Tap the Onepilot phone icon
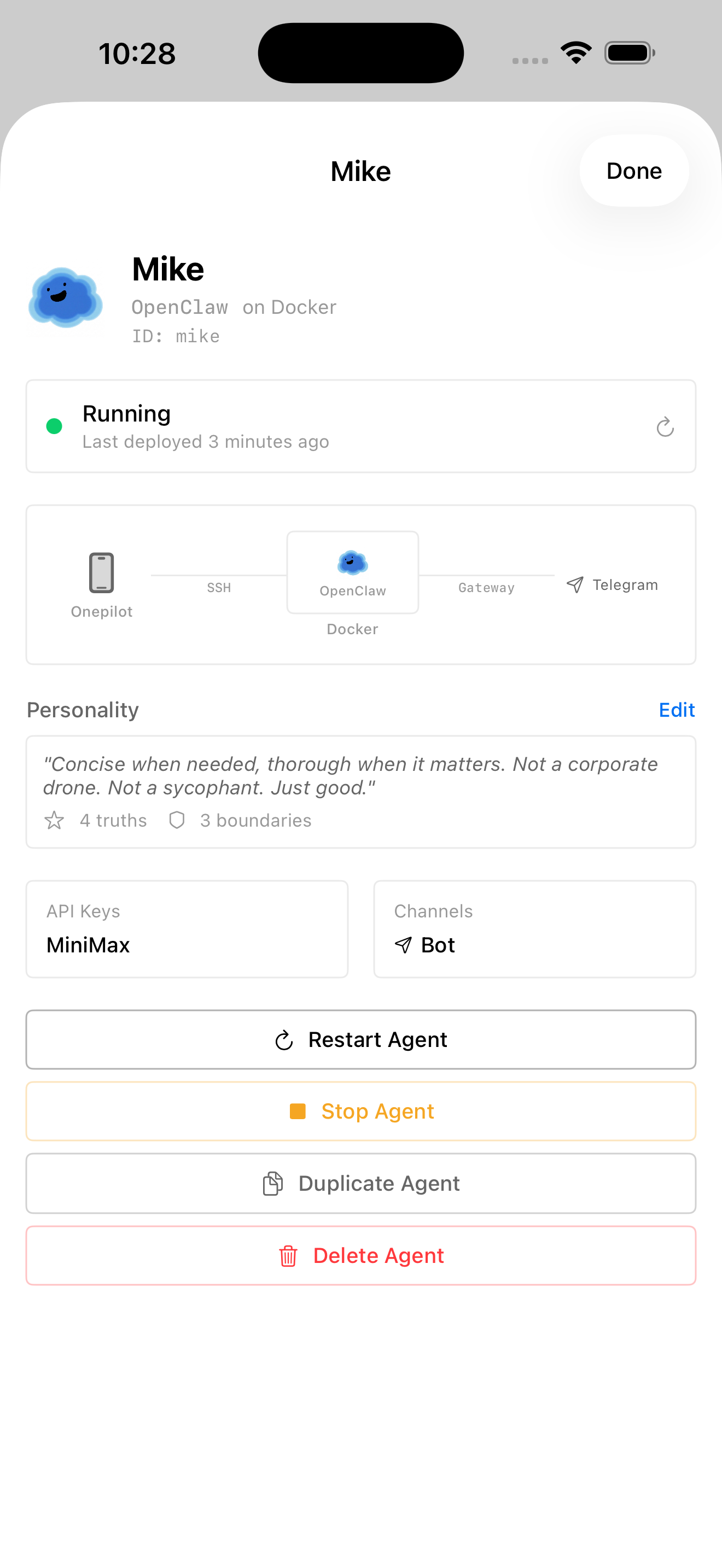The image size is (722, 1568). pos(101,572)
